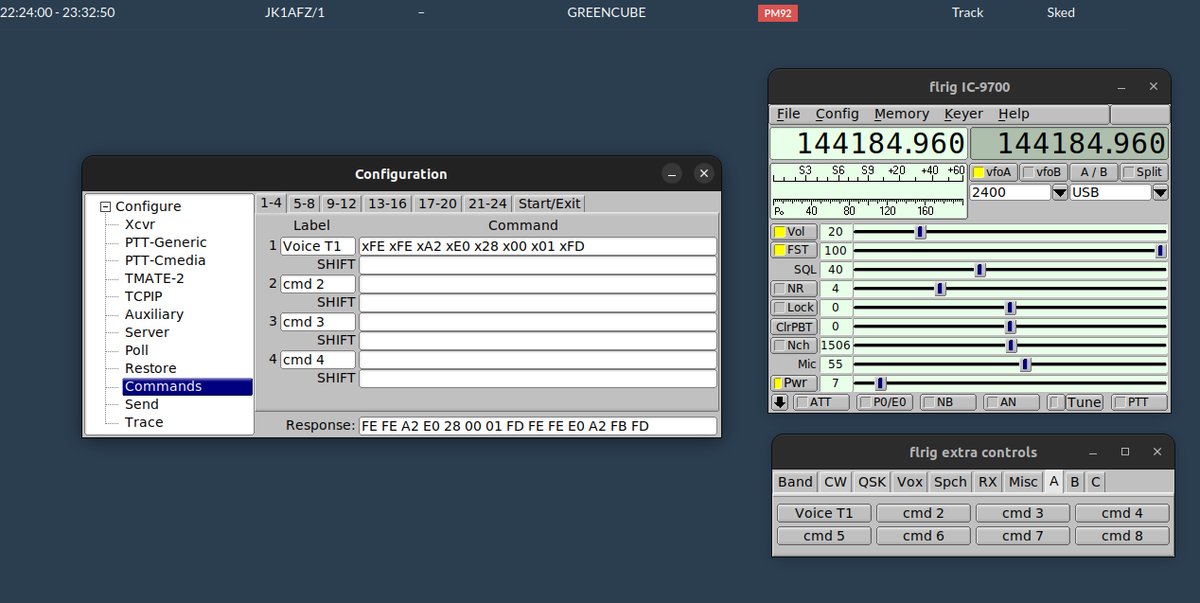Click the Response output field

click(x=538, y=426)
